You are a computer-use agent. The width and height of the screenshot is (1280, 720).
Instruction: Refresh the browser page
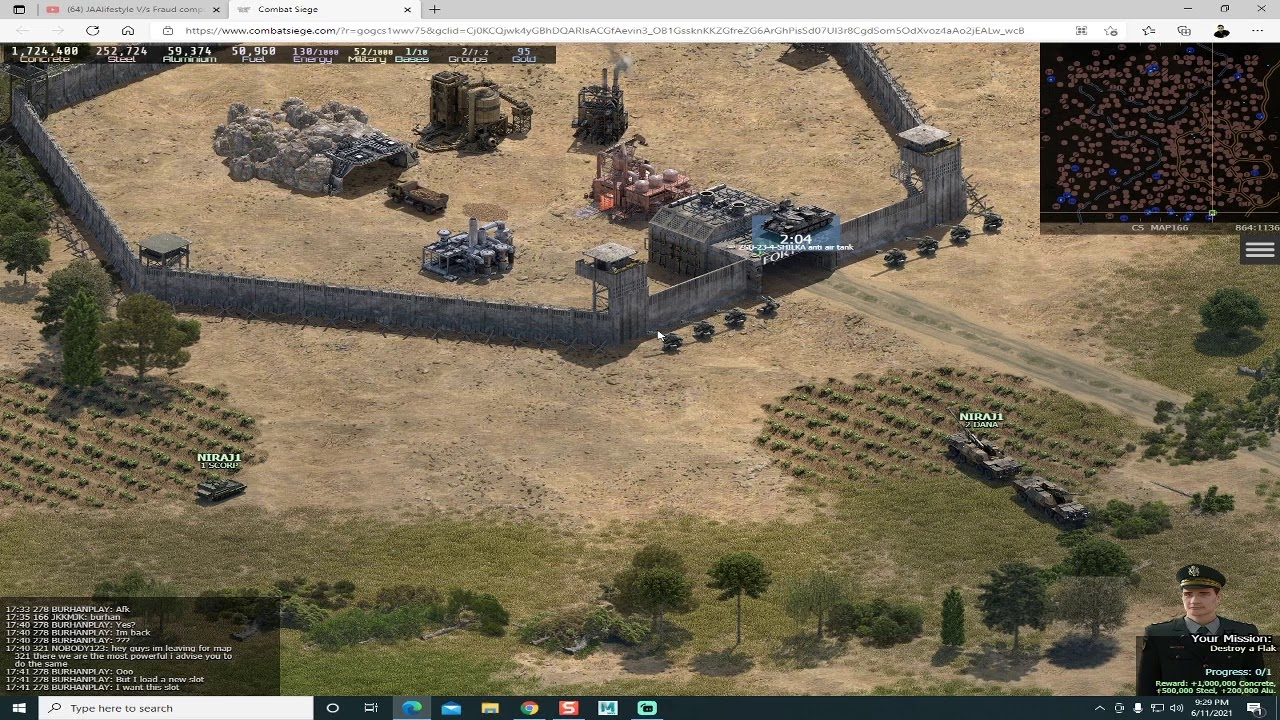(x=92, y=30)
